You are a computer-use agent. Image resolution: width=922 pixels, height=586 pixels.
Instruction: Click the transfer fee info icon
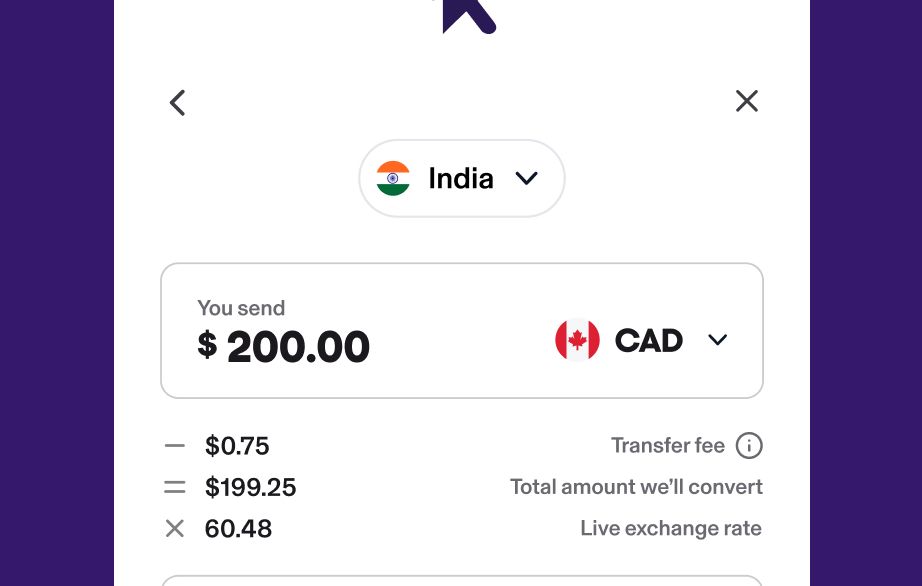(749, 445)
